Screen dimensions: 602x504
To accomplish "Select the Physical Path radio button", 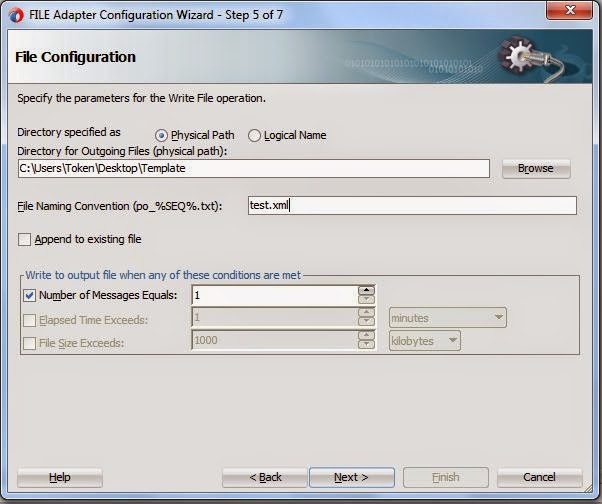I will 161,136.
